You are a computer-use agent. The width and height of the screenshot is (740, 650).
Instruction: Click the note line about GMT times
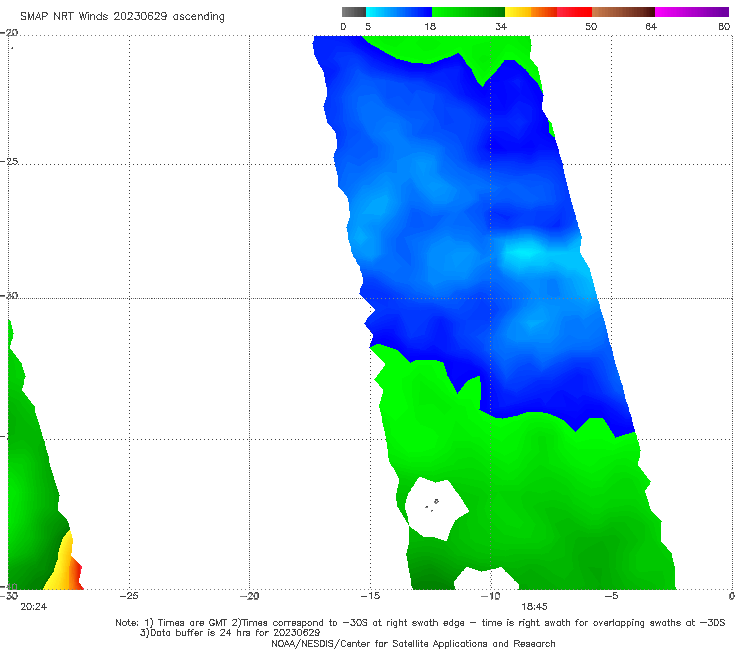(420, 623)
